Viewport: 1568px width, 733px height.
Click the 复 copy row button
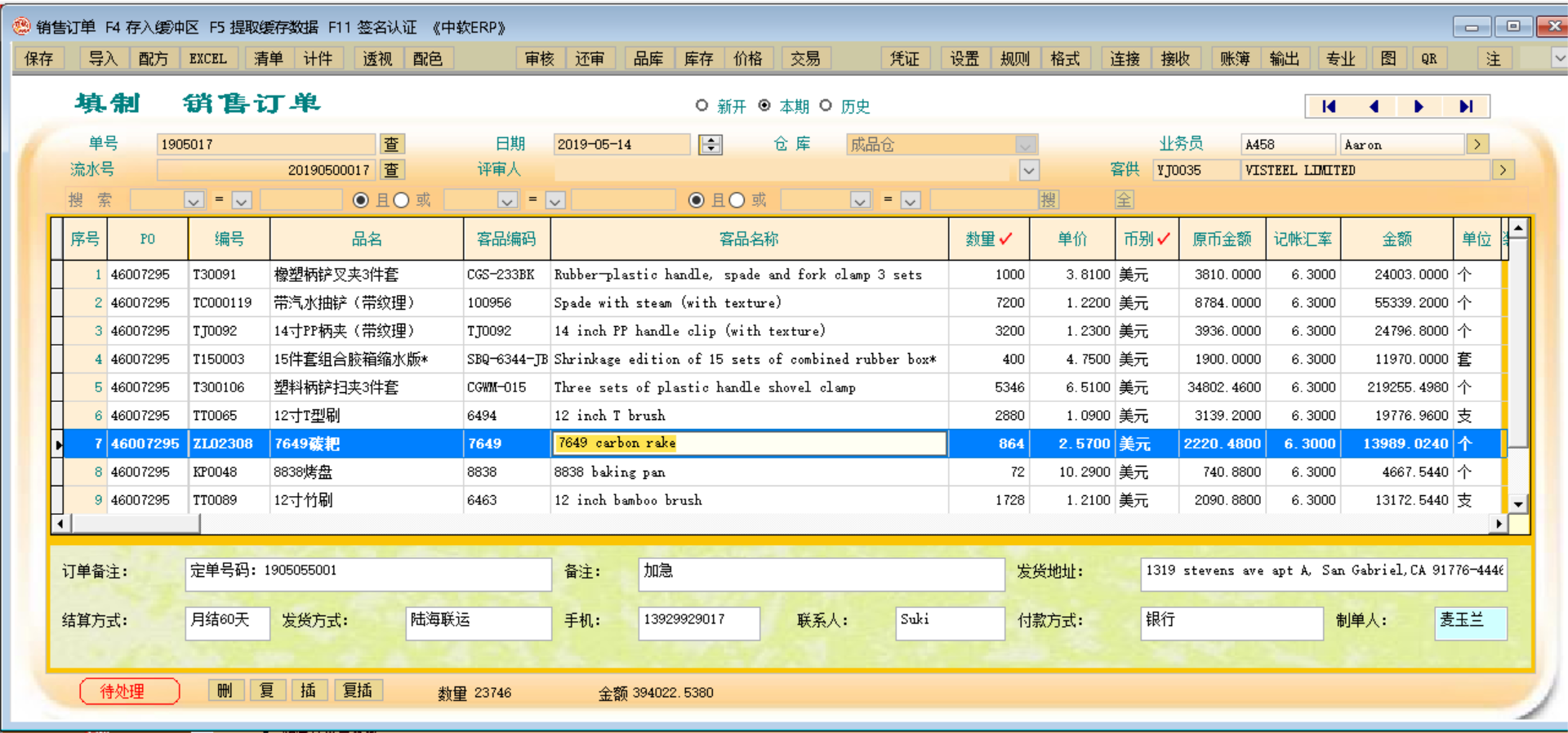266,691
